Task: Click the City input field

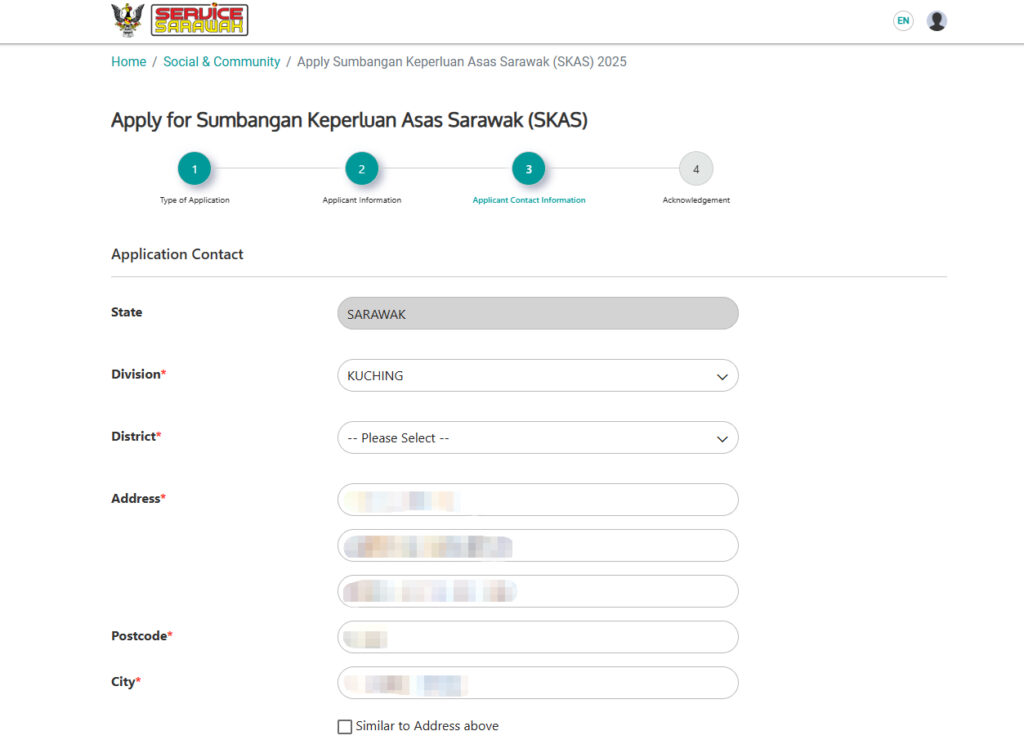Action: [x=538, y=683]
